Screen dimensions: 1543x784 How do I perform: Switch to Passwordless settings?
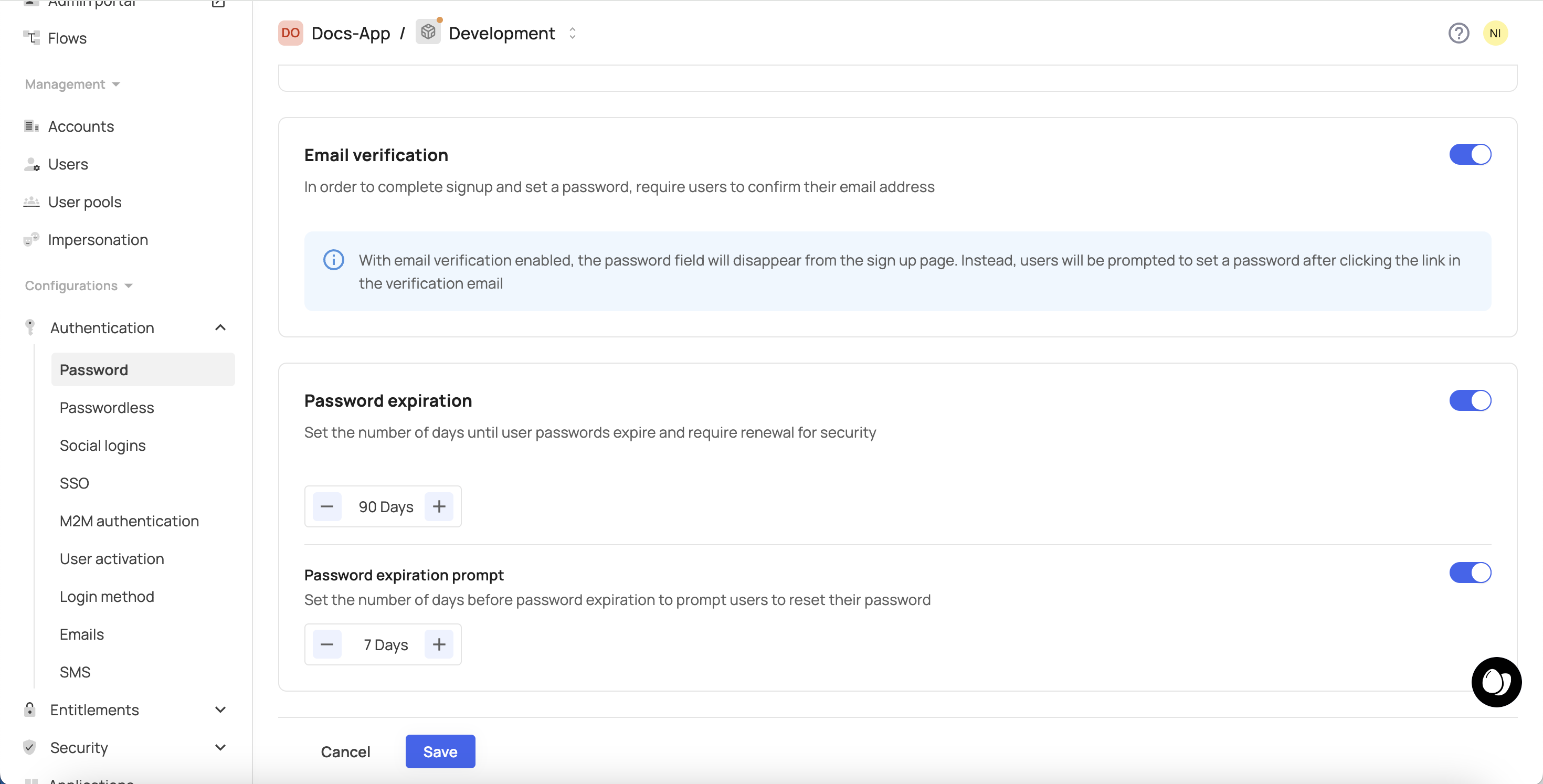click(x=107, y=407)
